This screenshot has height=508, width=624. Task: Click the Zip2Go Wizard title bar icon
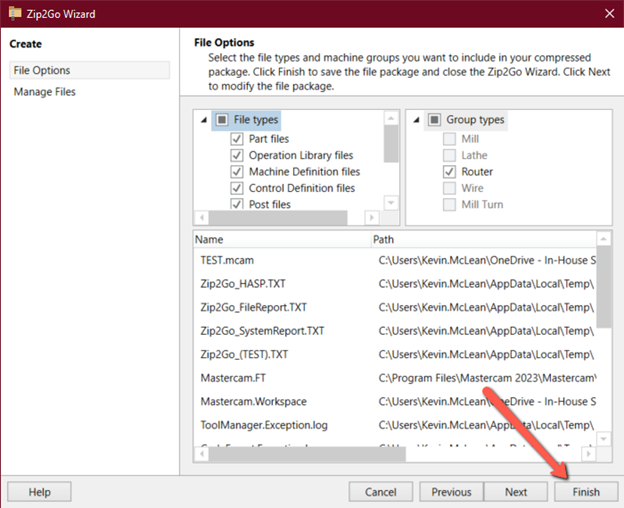(15, 13)
